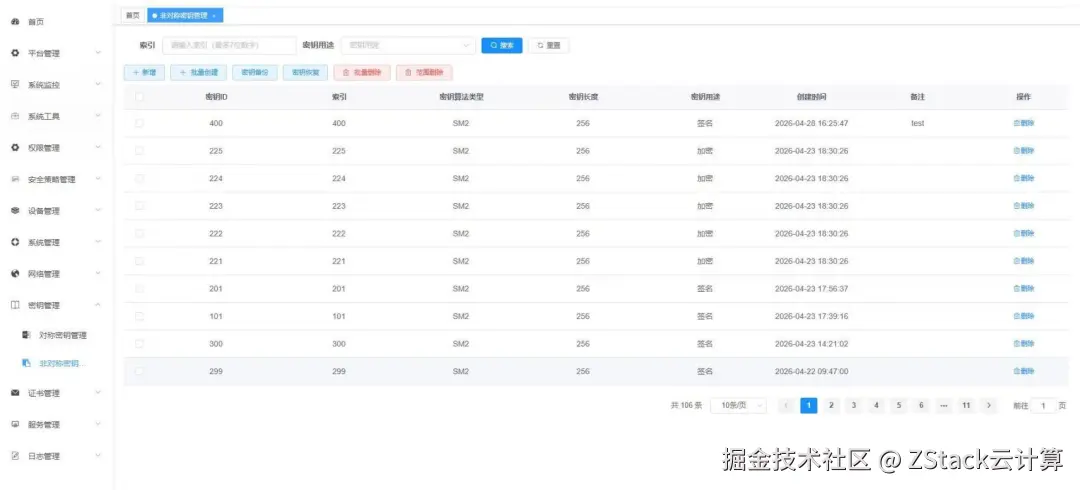Click 密钥备份 backup button
The image size is (1080, 490).
point(255,72)
